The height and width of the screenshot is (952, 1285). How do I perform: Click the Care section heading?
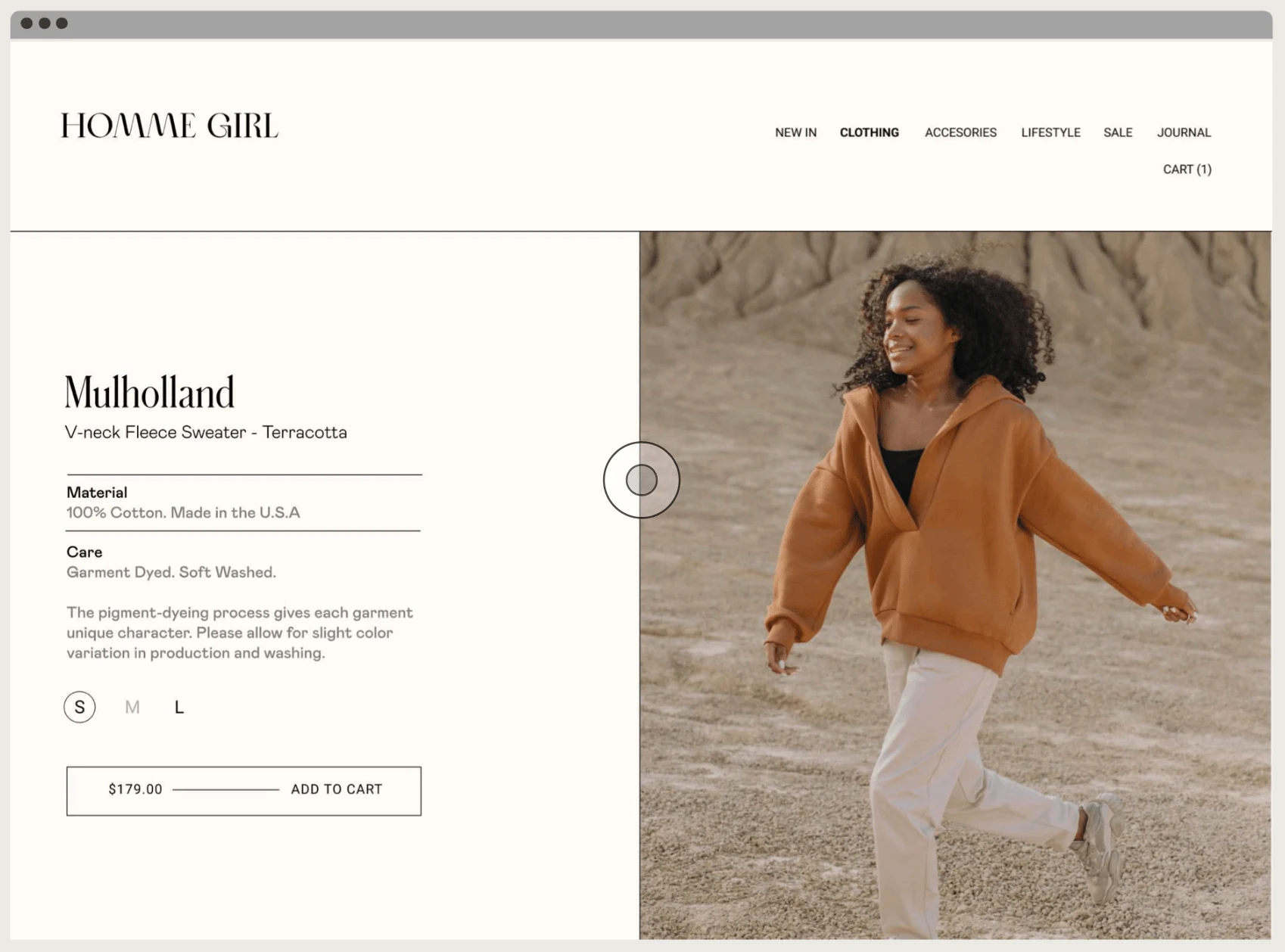[84, 552]
